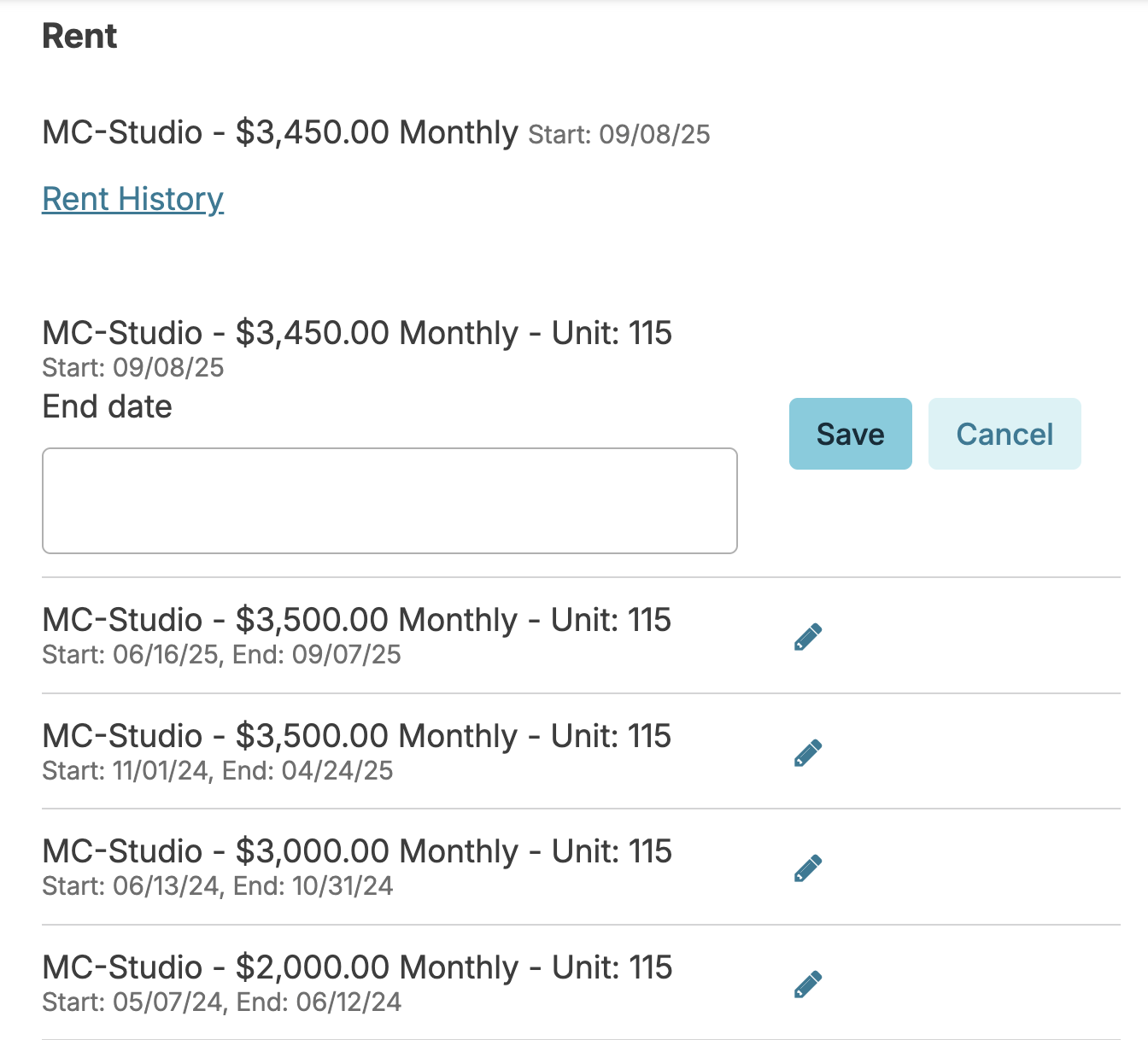Click the Rent section heading
The width and height of the screenshot is (1148, 1040).
click(x=79, y=37)
